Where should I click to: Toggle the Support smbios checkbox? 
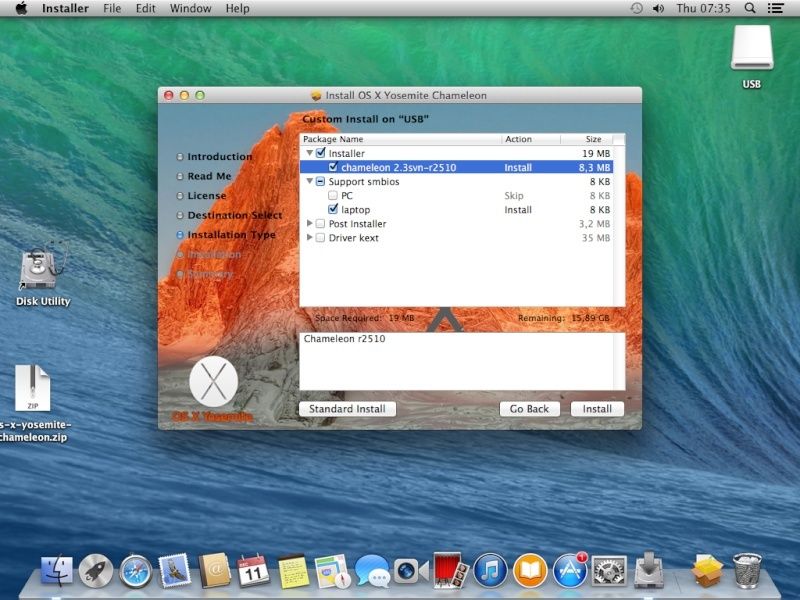coord(321,181)
